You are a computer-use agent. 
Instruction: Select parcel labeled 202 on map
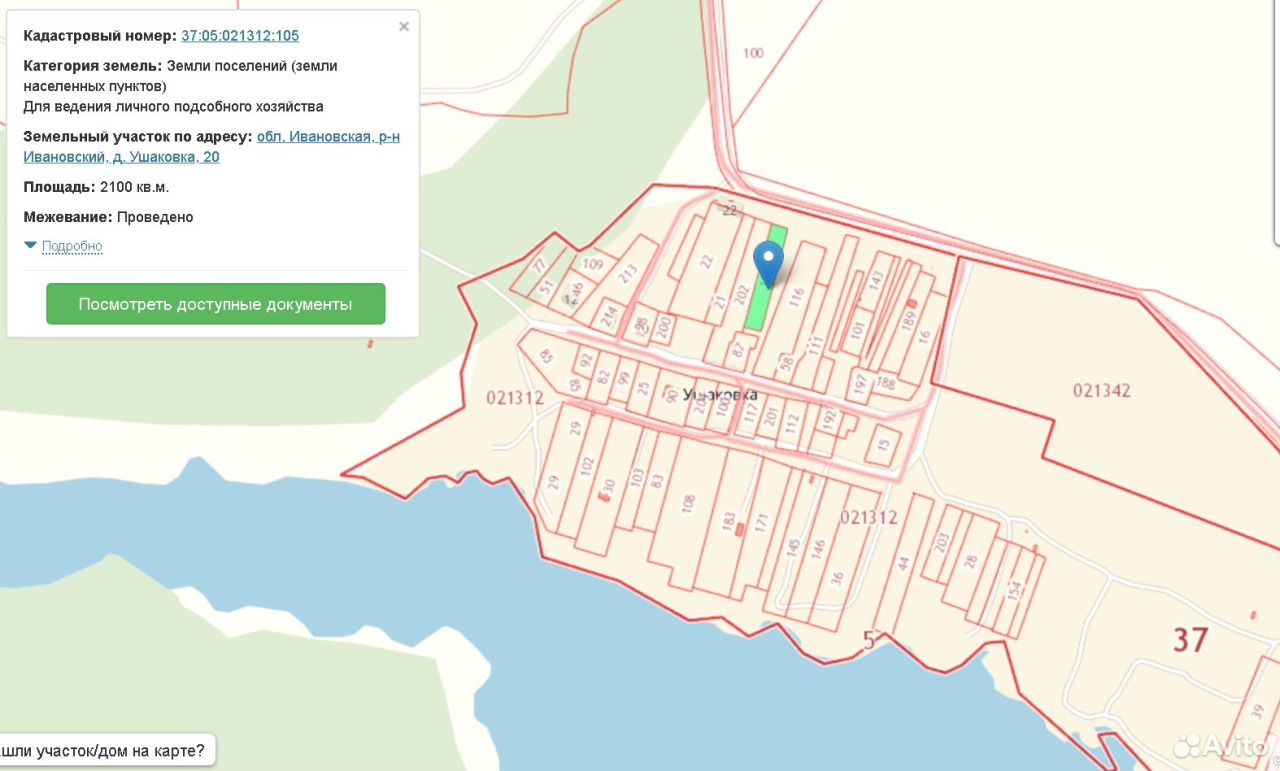point(741,296)
